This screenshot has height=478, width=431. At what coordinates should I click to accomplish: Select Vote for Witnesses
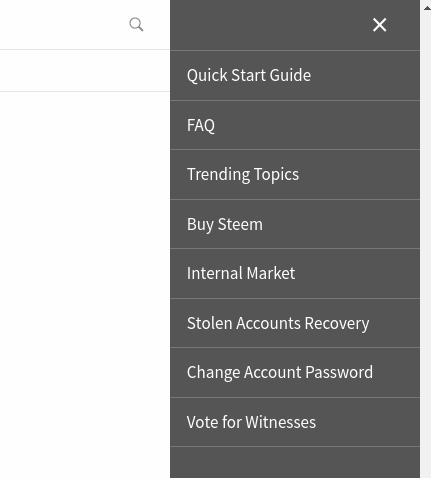295,422
